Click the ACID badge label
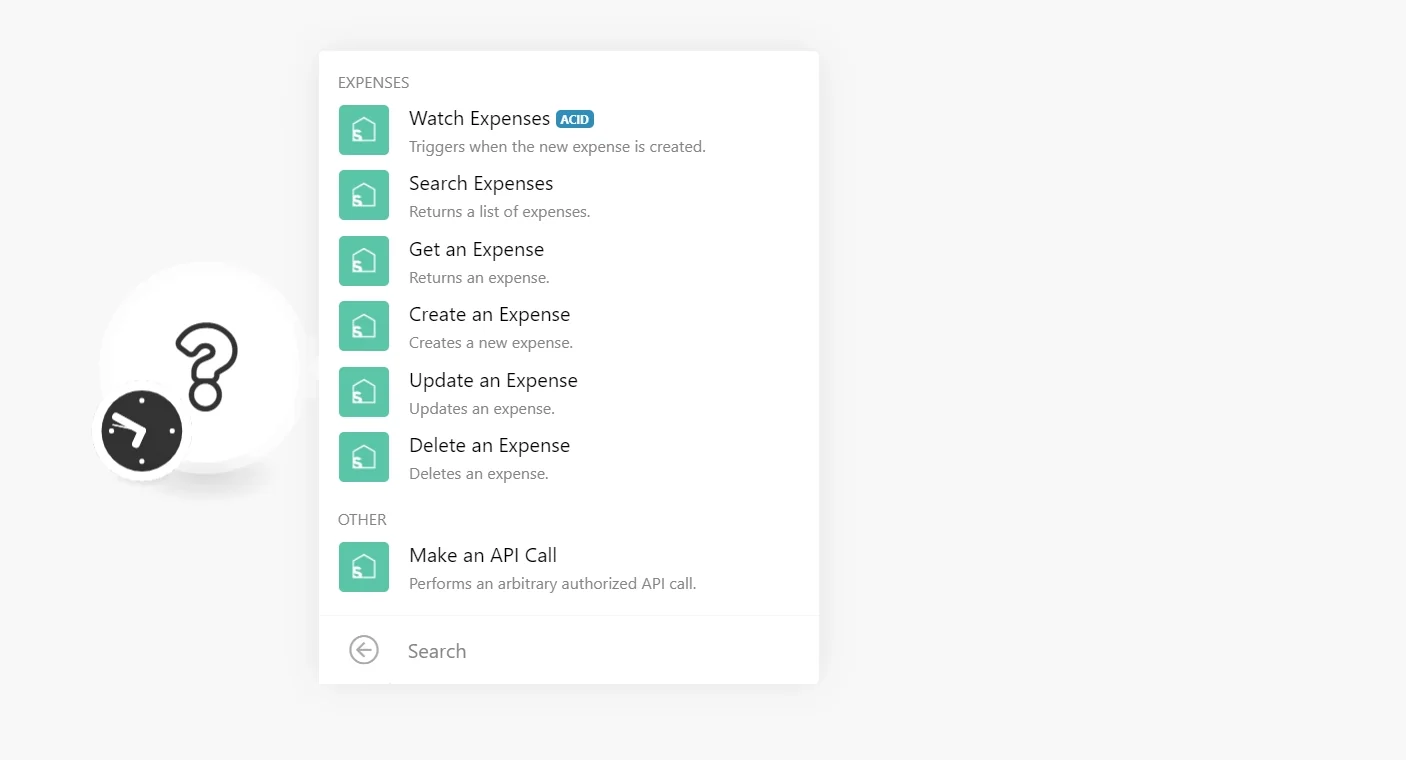 tap(575, 119)
